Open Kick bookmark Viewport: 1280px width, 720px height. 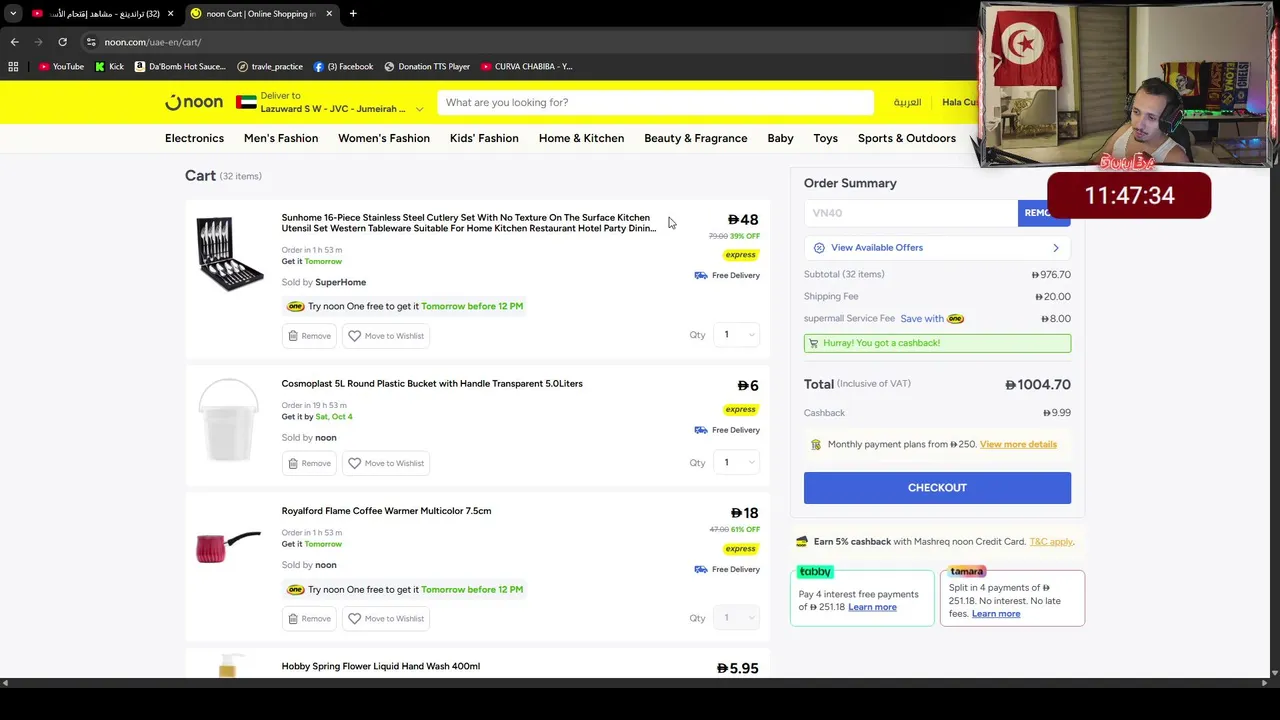pos(109,66)
